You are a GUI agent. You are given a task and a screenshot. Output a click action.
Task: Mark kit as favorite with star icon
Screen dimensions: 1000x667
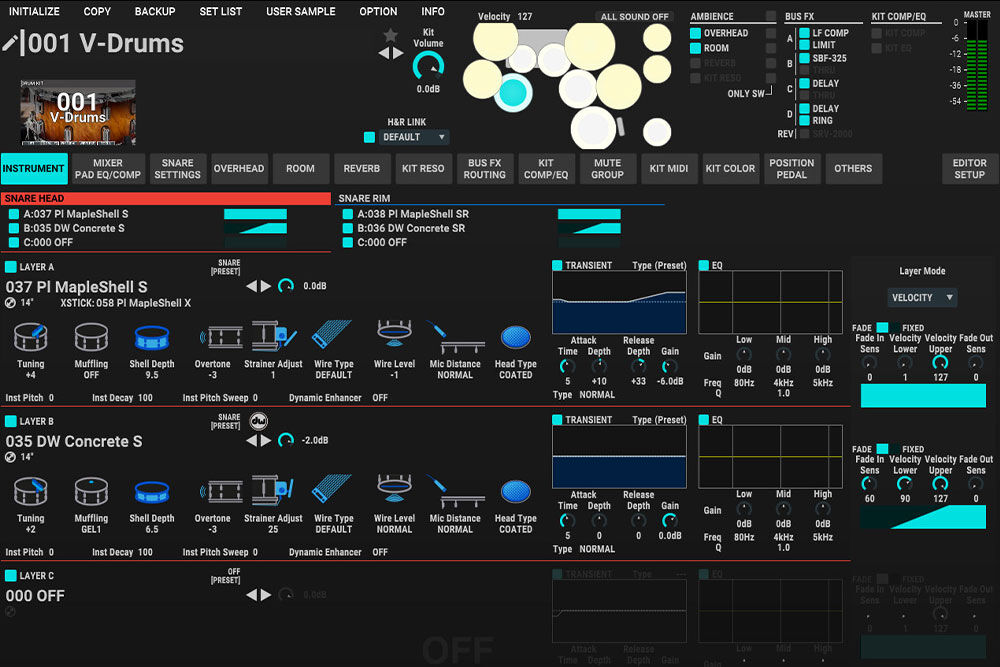390,35
